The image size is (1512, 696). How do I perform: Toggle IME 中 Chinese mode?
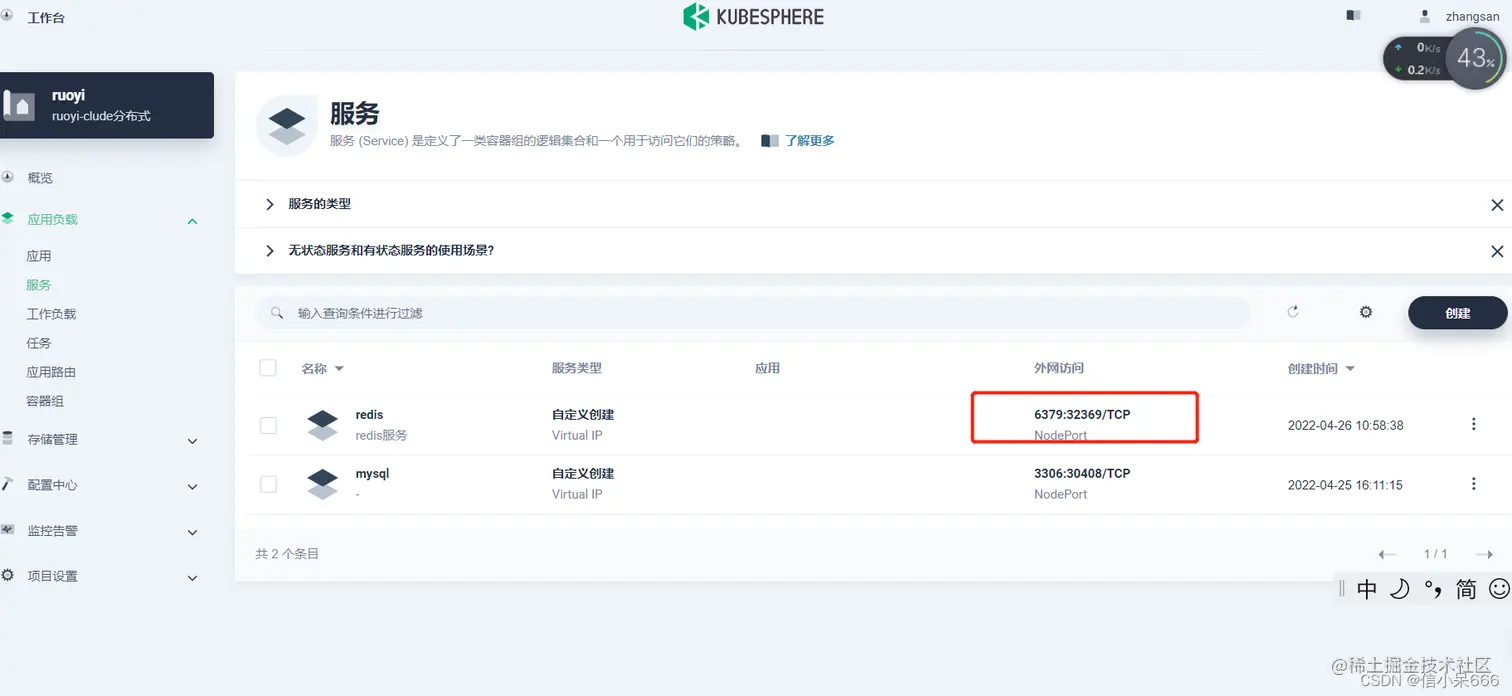(x=1367, y=589)
